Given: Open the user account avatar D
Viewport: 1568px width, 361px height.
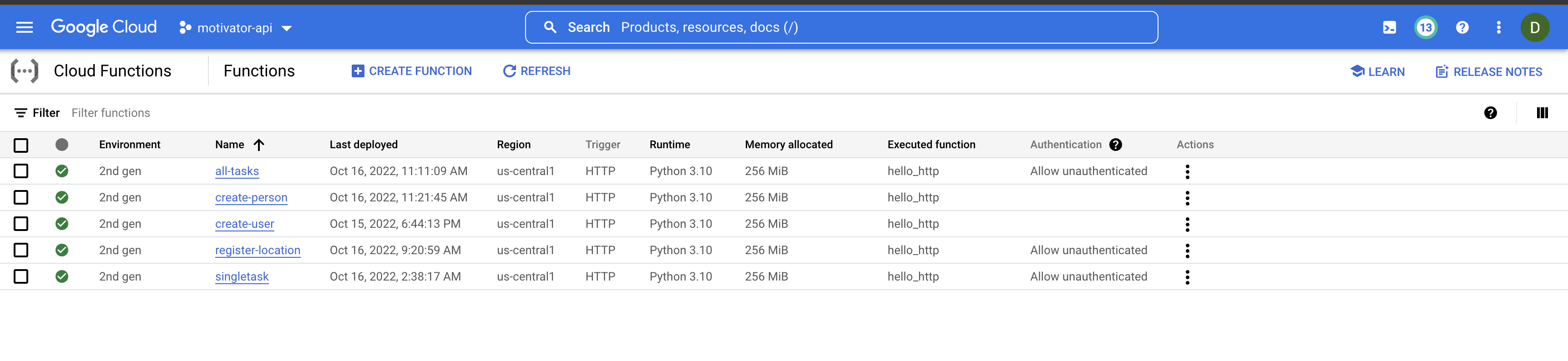Looking at the screenshot, I should (x=1534, y=27).
